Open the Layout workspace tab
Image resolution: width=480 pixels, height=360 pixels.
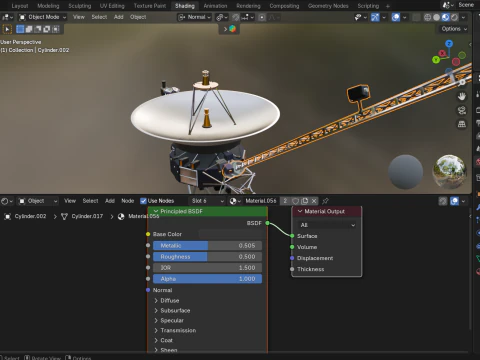(x=20, y=6)
